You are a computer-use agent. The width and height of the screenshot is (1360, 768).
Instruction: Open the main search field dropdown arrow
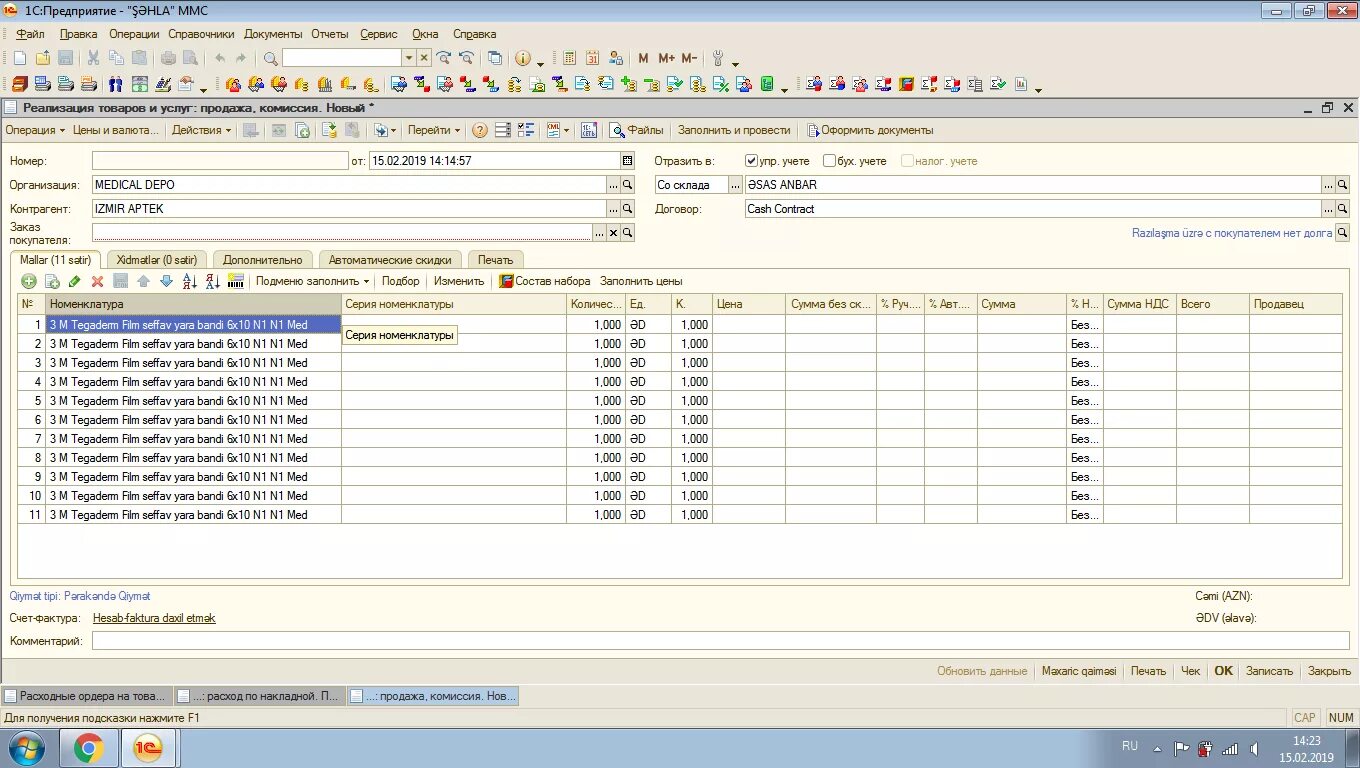point(408,58)
